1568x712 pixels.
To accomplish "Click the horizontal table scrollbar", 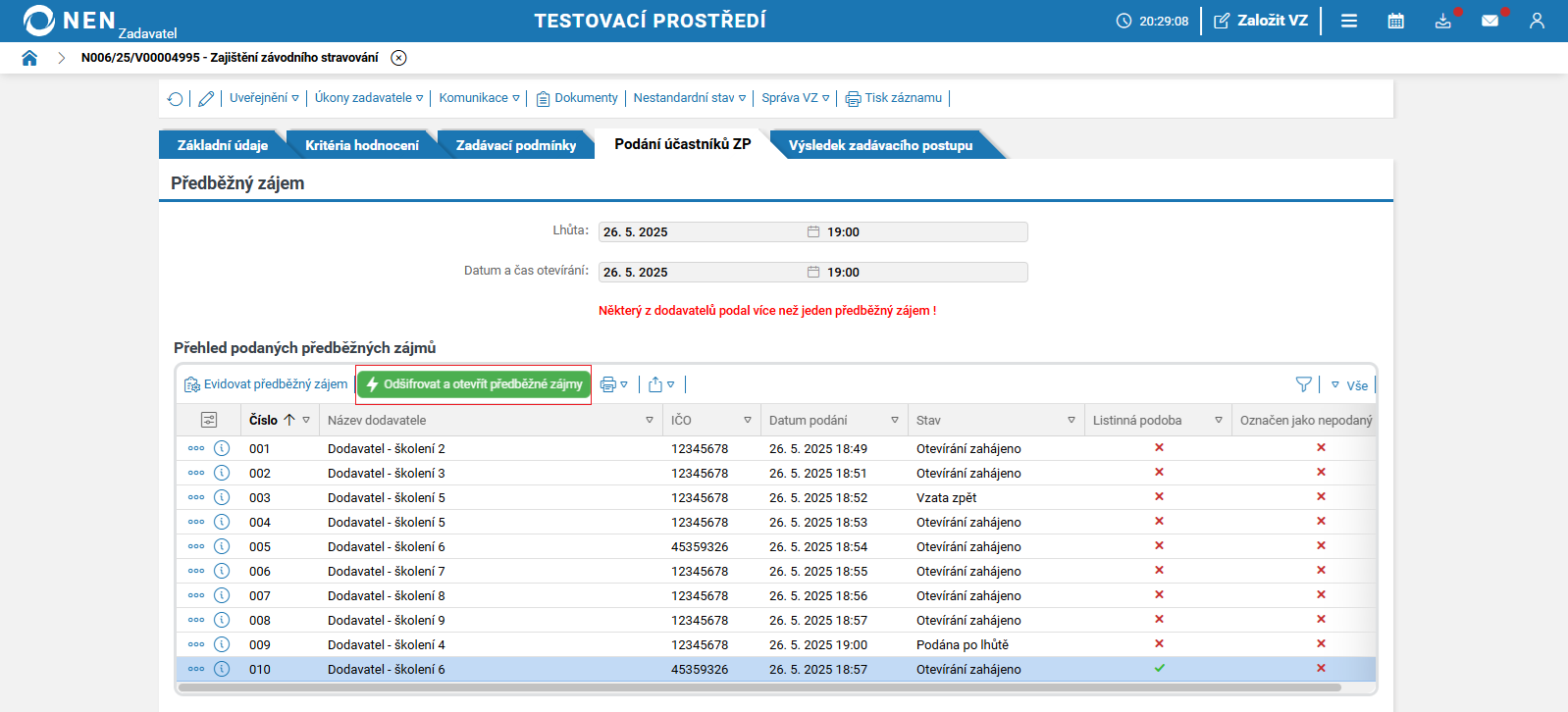I will click(x=759, y=687).
